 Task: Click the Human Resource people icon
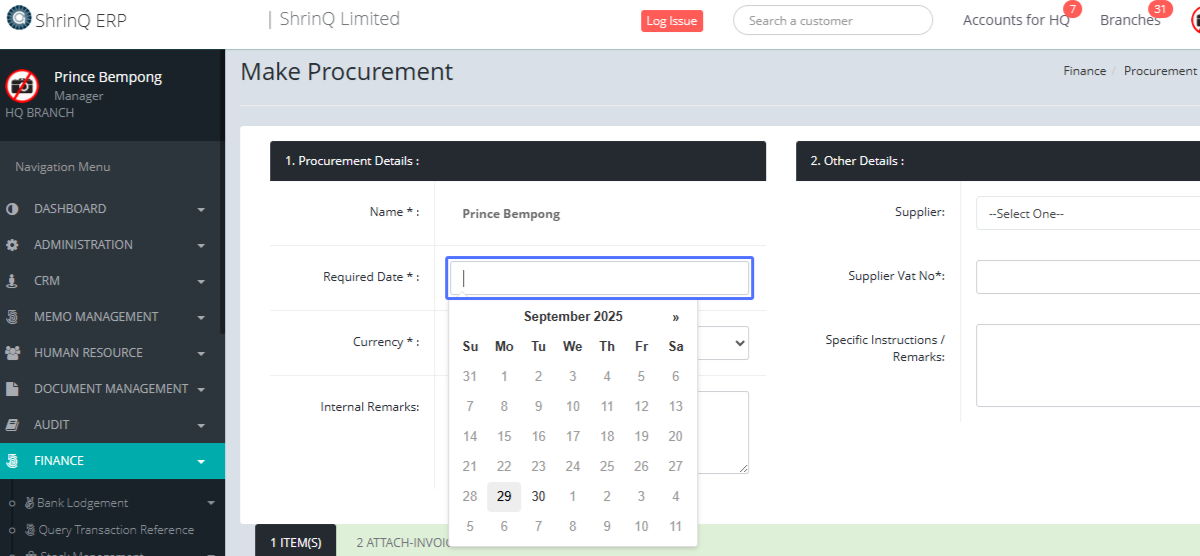pos(12,353)
